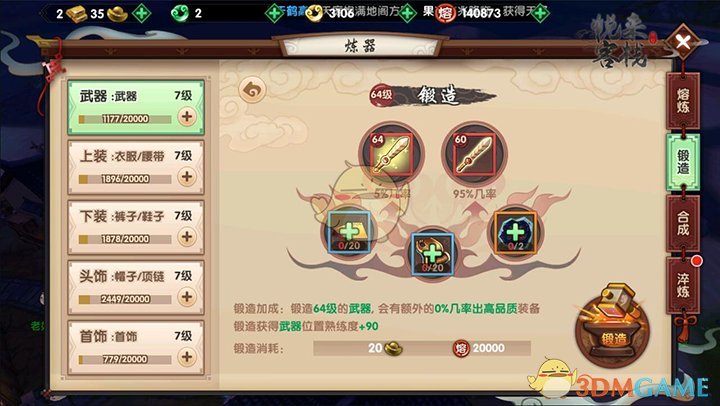Add the middle blue-framed material slot
Viewport: 720px width, 406px height.
point(433,254)
